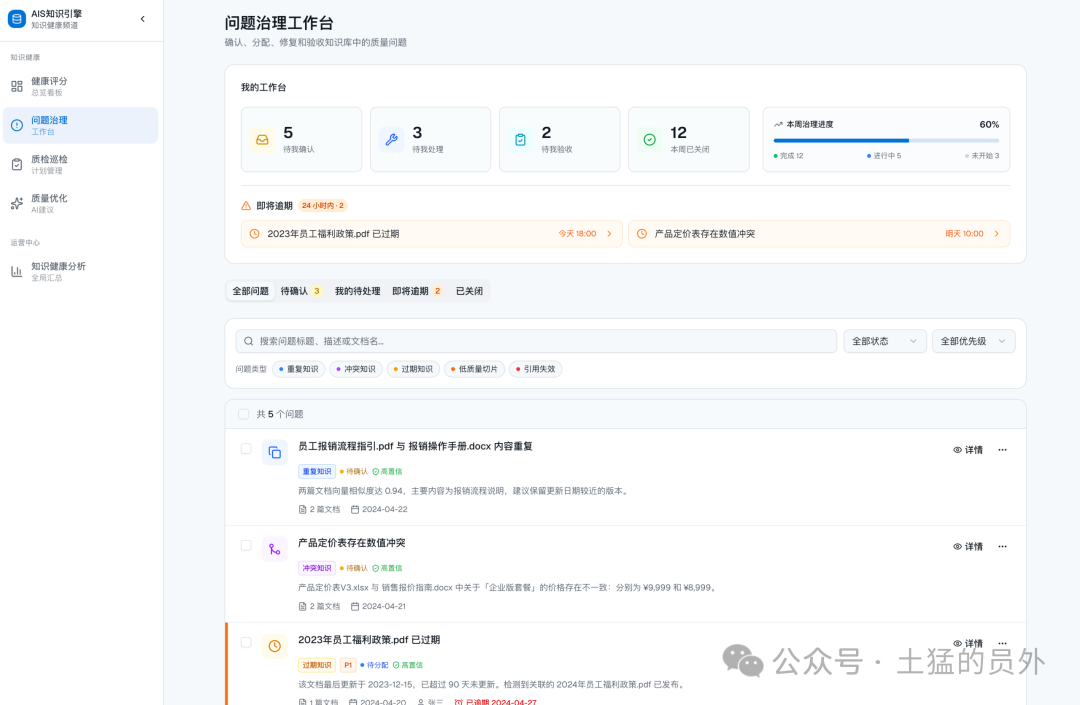
Task: Switch to the 待确认 tab
Action: click(x=301, y=291)
